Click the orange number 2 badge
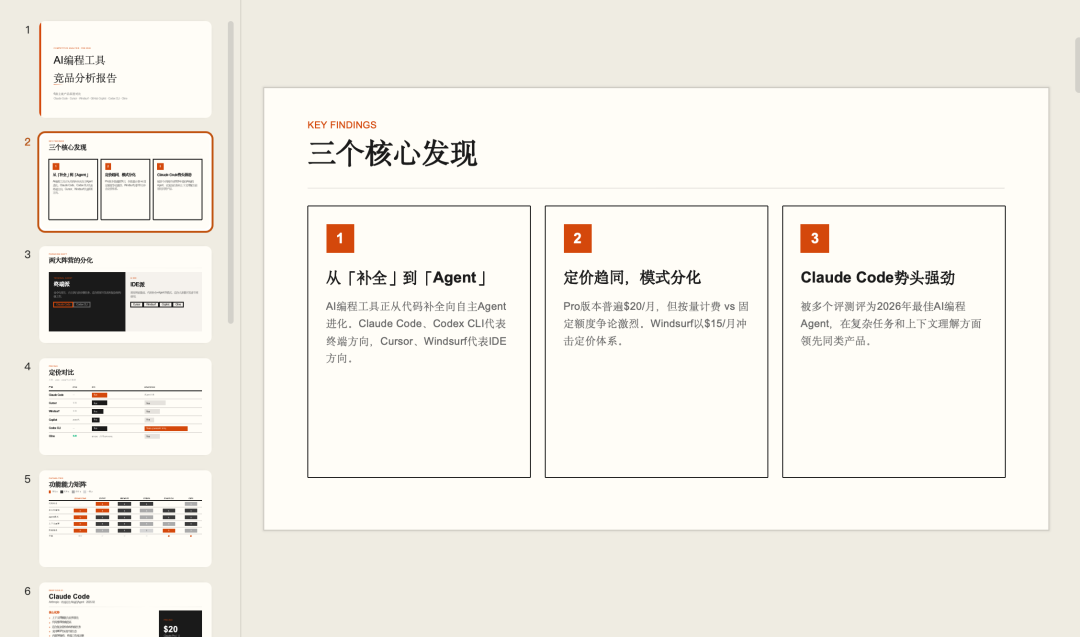The width and height of the screenshot is (1080, 637). click(577, 238)
